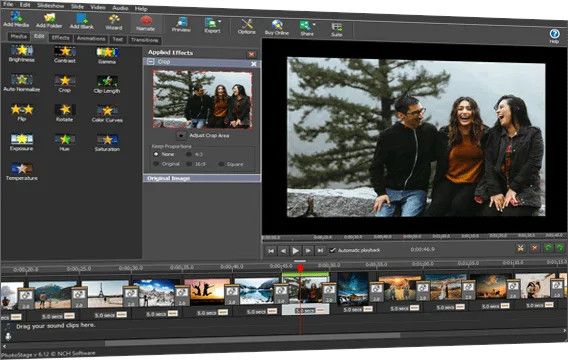Apply the Contrast effect
The image size is (568, 360).
coord(65,55)
